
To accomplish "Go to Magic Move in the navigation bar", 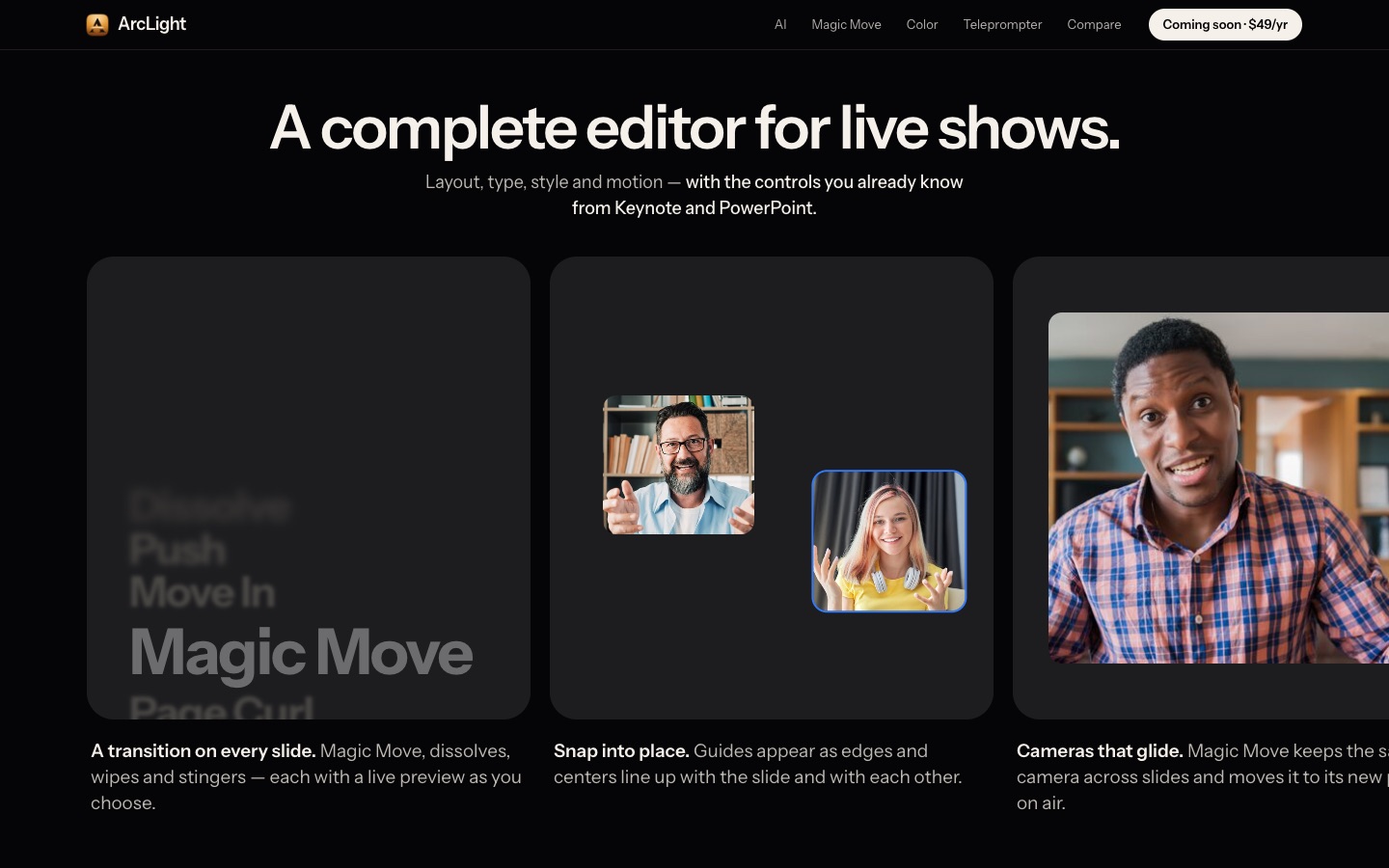I will (x=846, y=24).
